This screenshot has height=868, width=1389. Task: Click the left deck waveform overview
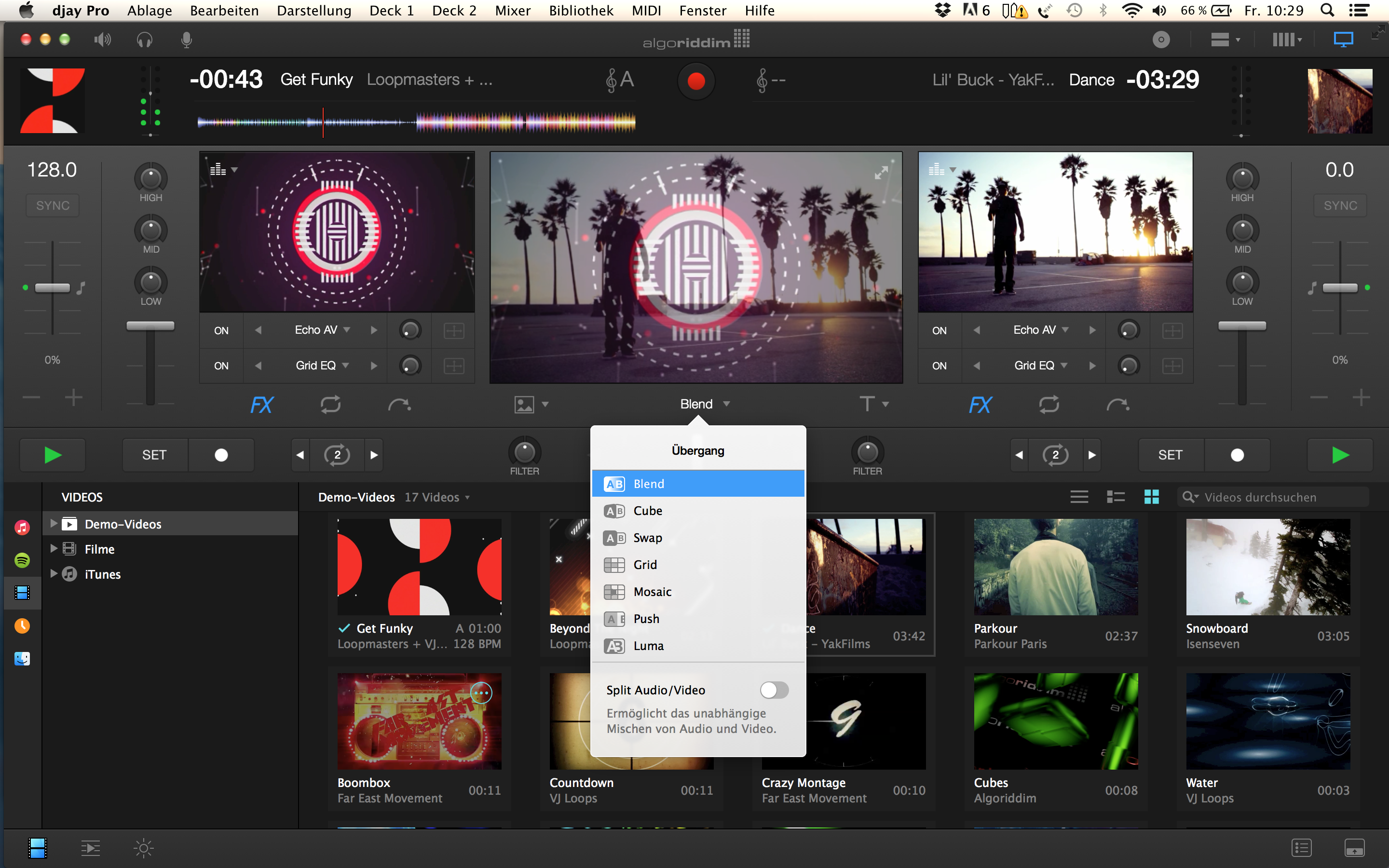416,122
